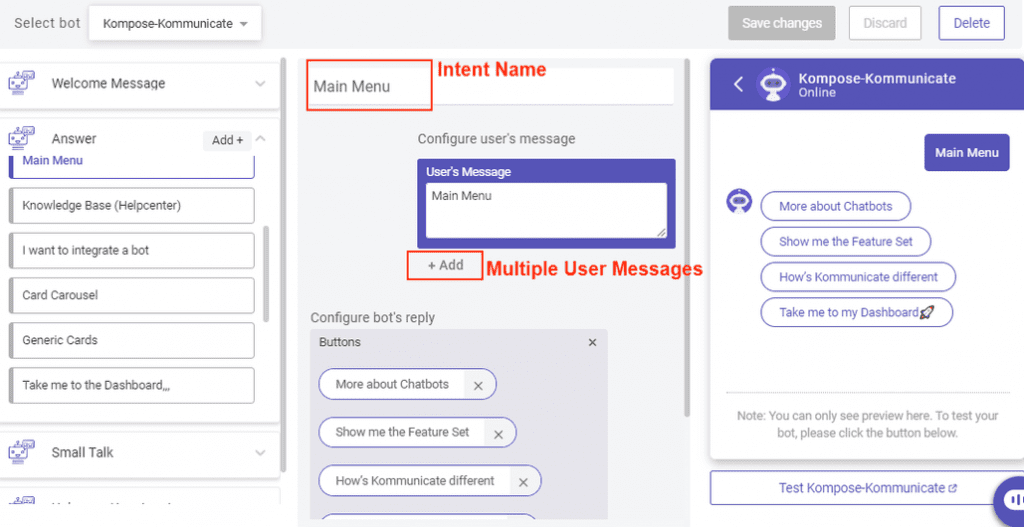Collapse the Answer section chevron
1024x527 pixels.
(x=261, y=138)
